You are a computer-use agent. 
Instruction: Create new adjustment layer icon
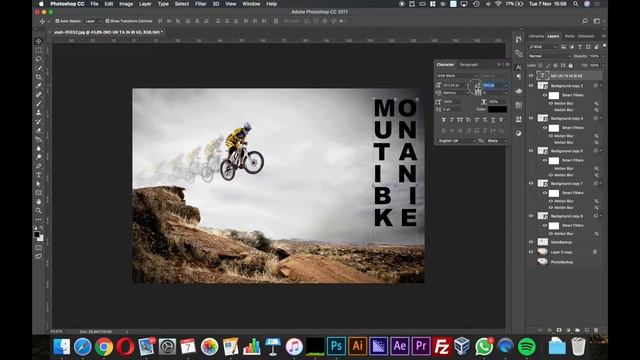click(568, 330)
